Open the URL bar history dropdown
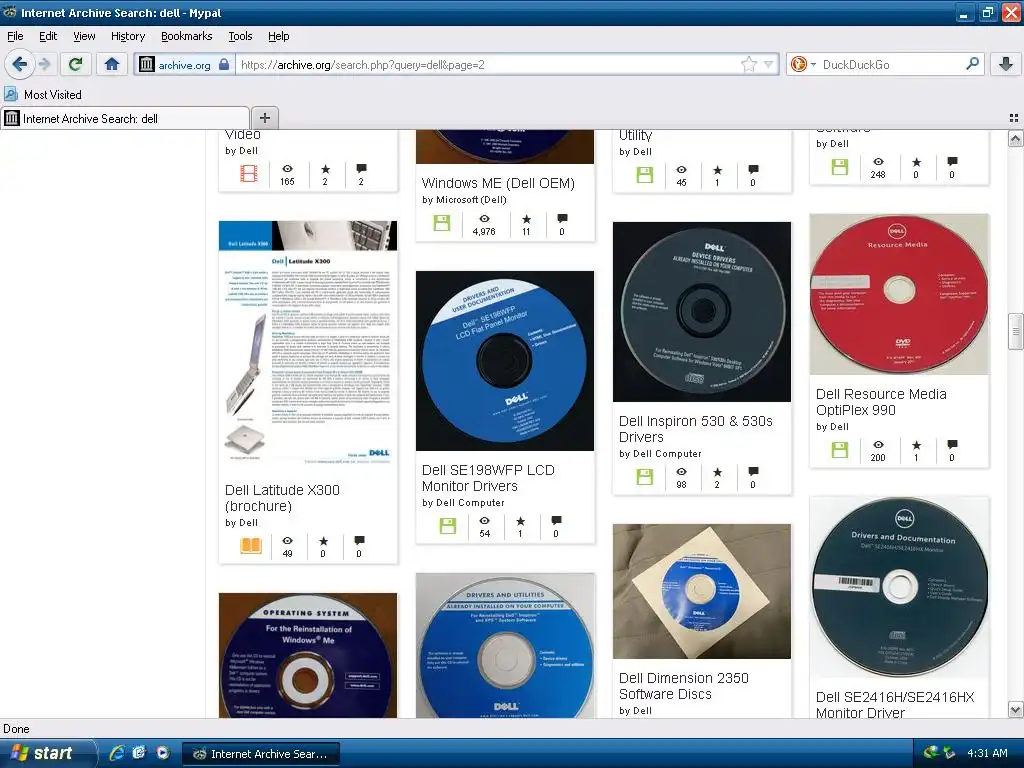The height and width of the screenshot is (768, 1024). point(769,64)
